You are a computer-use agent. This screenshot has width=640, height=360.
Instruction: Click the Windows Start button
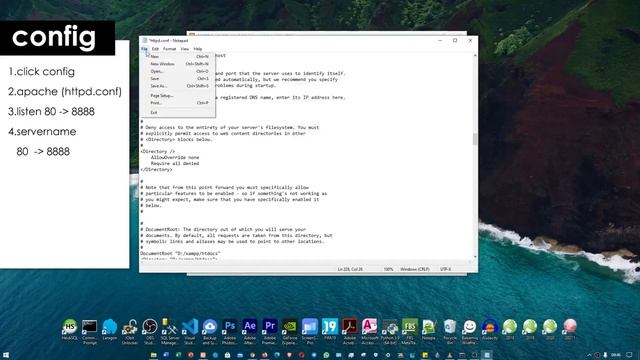tap(6, 355)
